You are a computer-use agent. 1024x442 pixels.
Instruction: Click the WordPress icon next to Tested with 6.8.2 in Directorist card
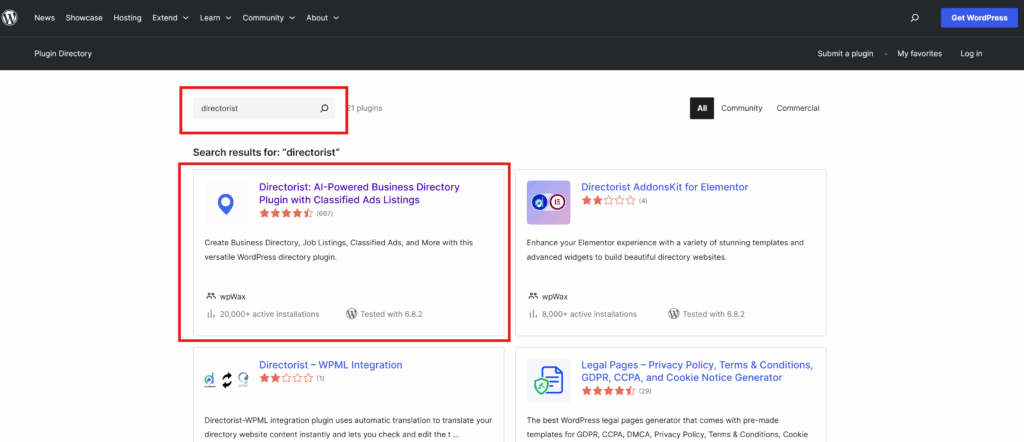coord(351,313)
